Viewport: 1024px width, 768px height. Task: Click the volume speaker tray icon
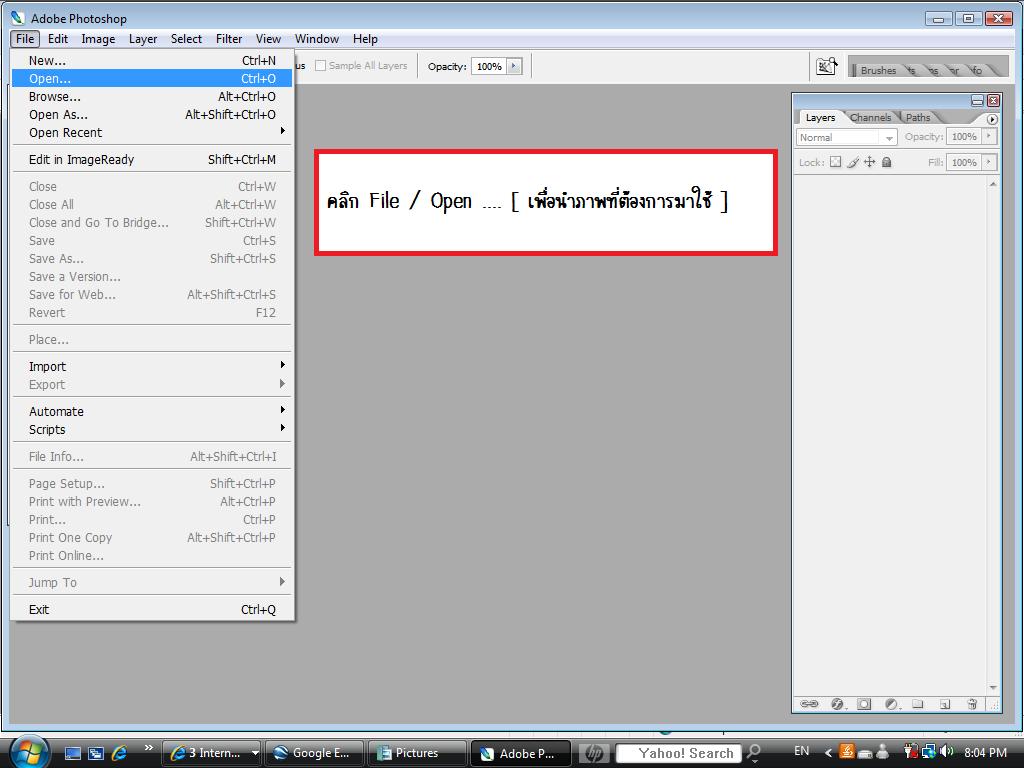tap(947, 752)
